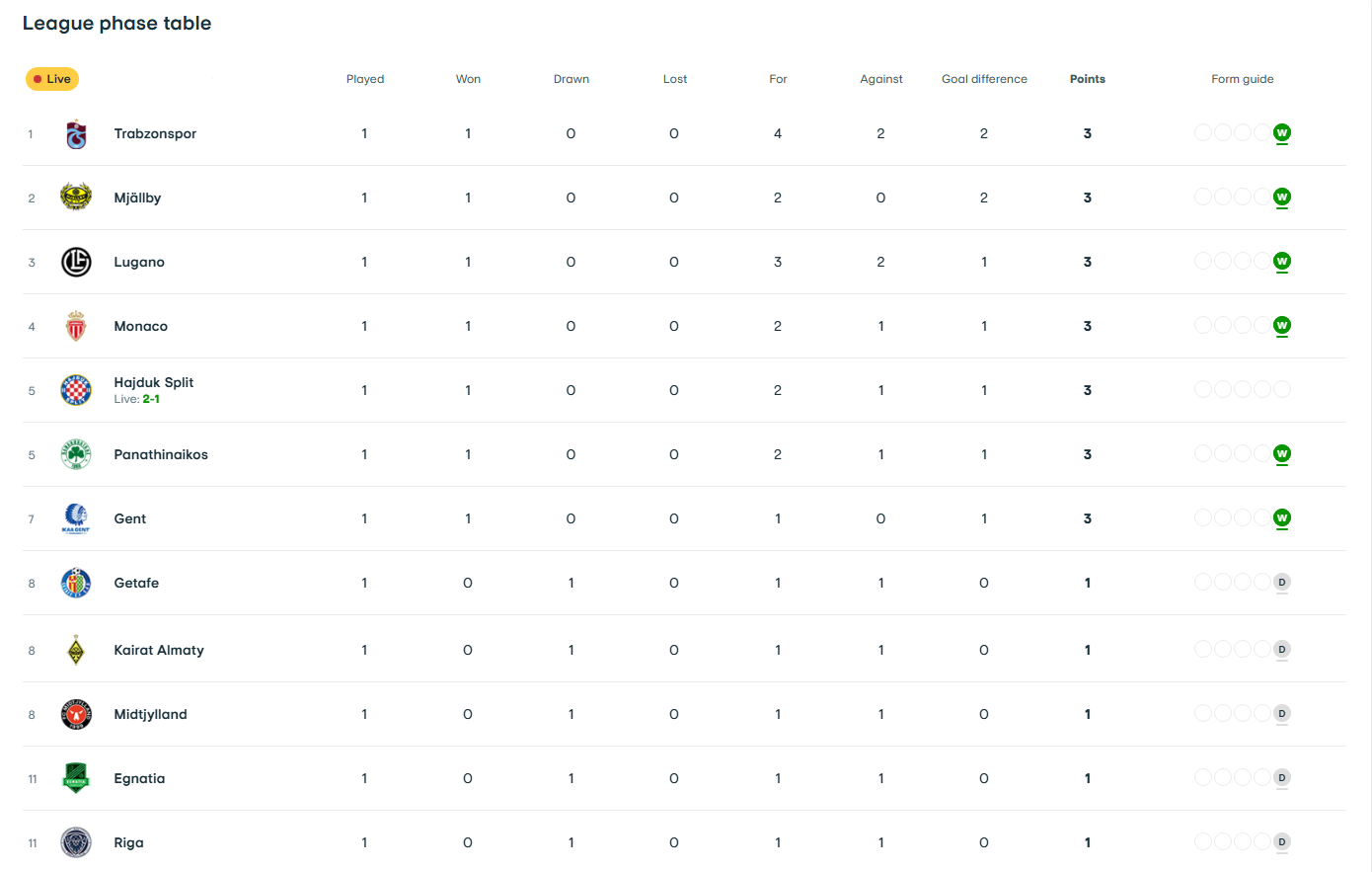Click the Won column header
Screen dimensions: 1372x872
(x=468, y=79)
